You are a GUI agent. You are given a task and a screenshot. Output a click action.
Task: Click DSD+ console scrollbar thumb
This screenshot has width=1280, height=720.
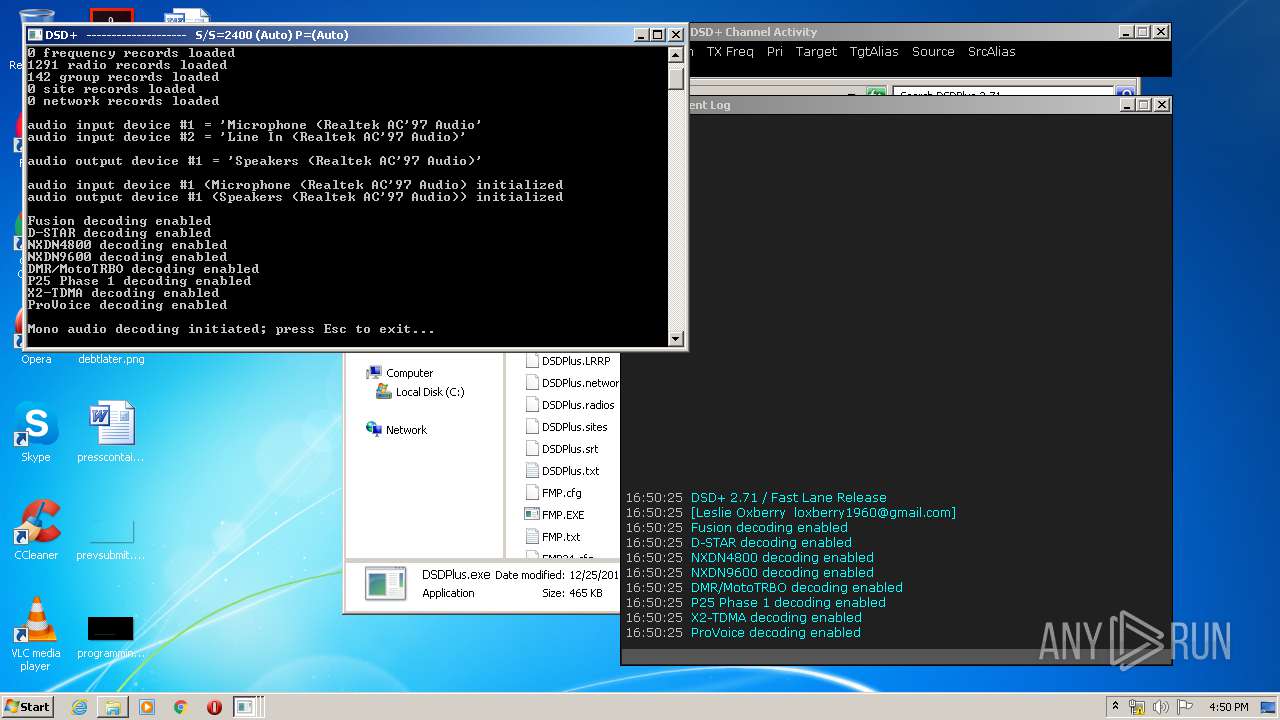[676, 77]
